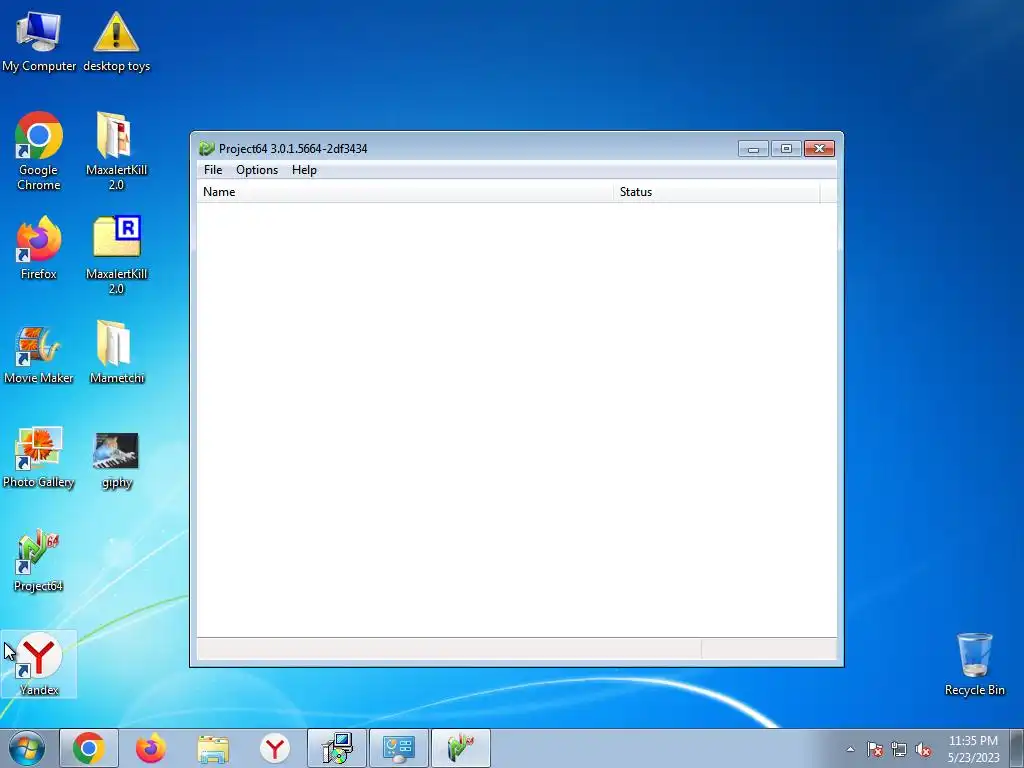The image size is (1024, 768).
Task: Open Chrome from the taskbar
Action: click(89, 748)
